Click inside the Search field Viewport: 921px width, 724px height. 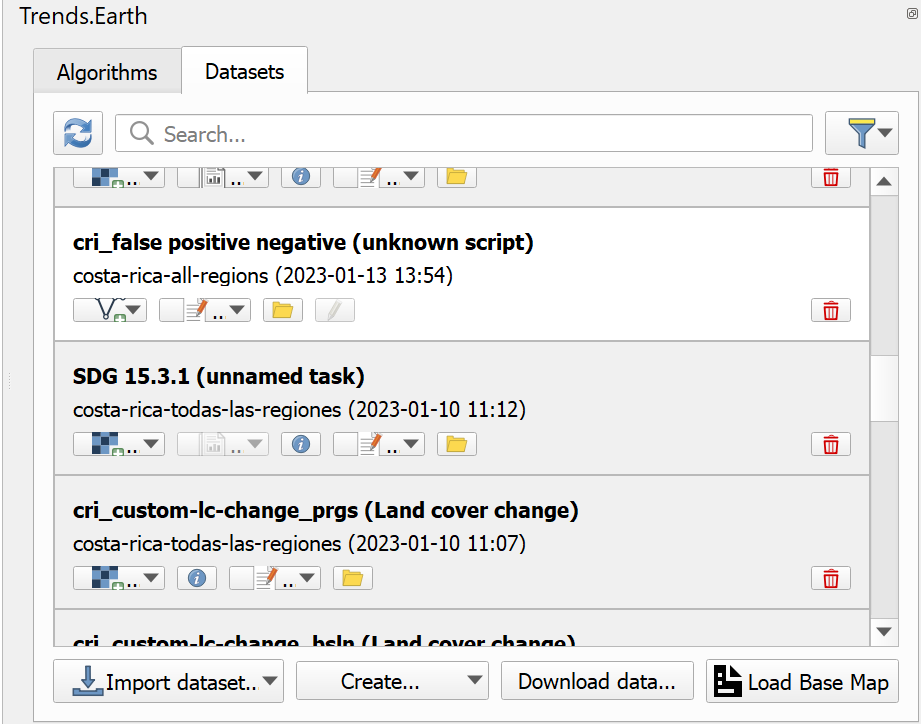[x=460, y=132]
